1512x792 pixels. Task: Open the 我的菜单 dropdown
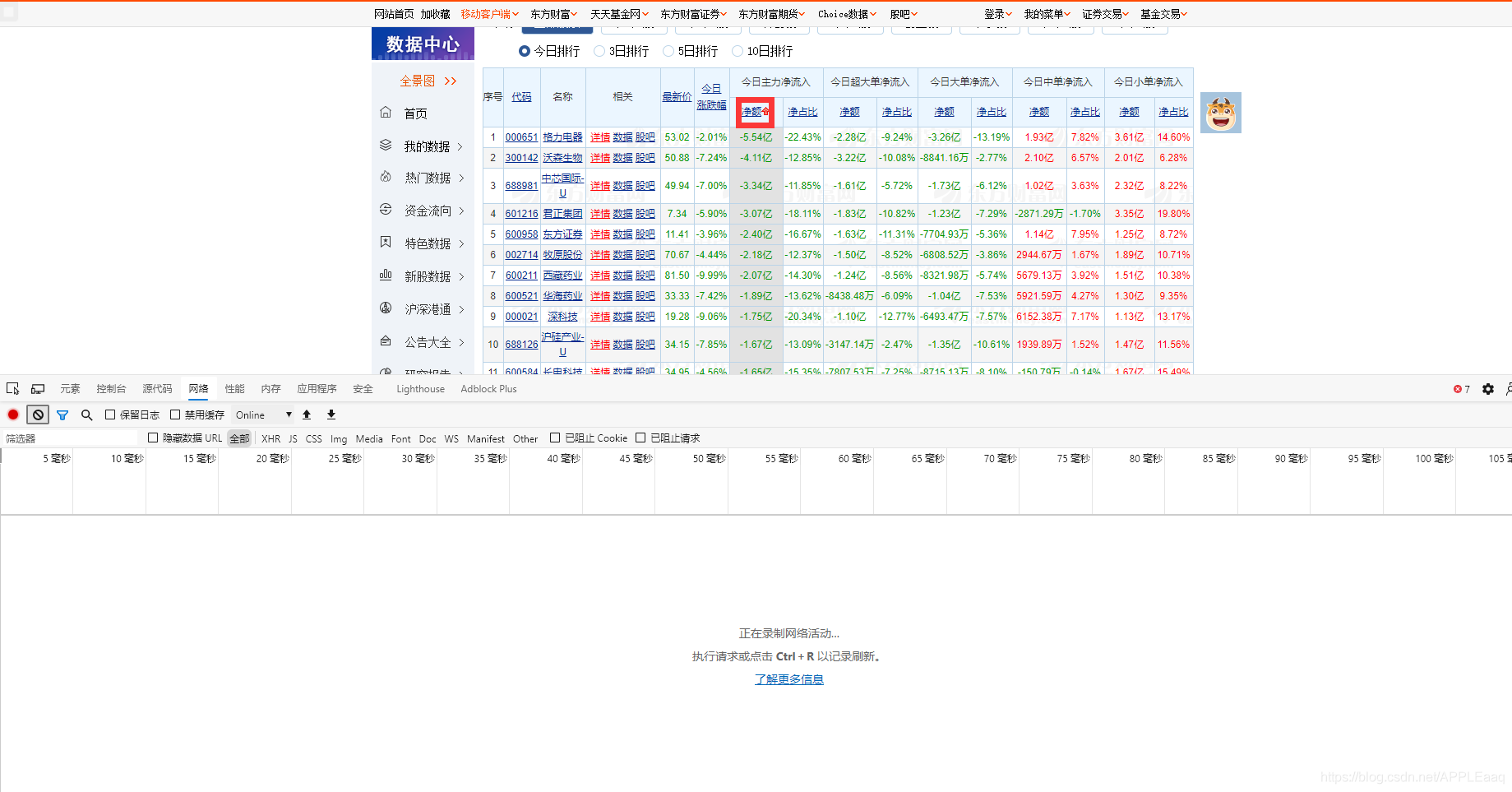tap(1047, 14)
